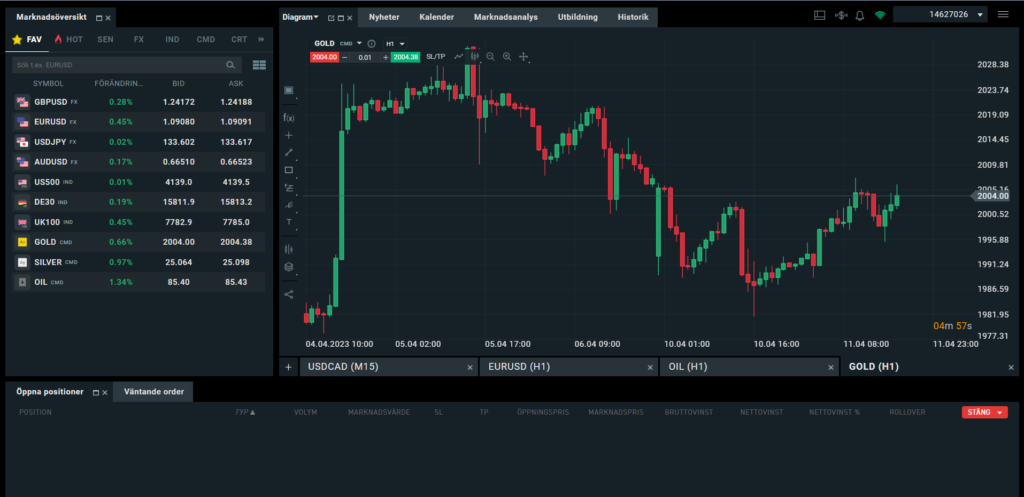This screenshot has height=497, width=1024.
Task: Open the Historik tab
Action: [x=633, y=17]
